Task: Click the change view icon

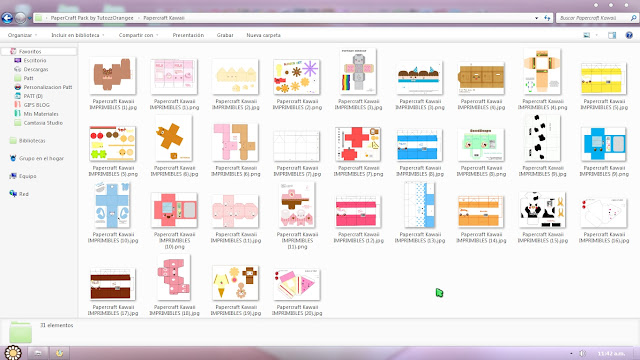Action: pyautogui.click(x=587, y=36)
